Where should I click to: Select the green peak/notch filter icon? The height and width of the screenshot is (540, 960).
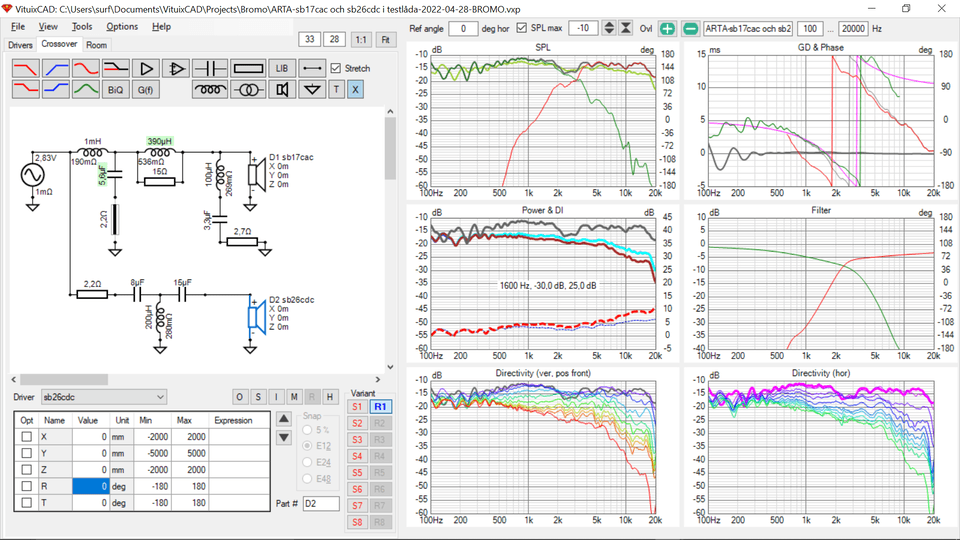[x=86, y=89]
